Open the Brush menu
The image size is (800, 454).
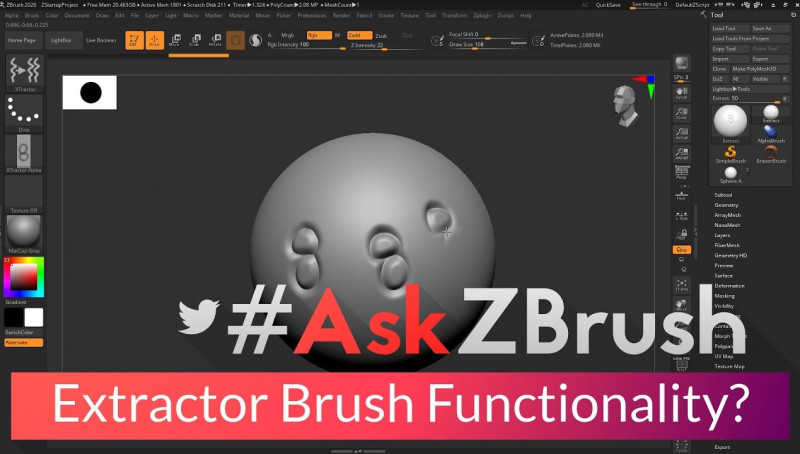click(32, 16)
